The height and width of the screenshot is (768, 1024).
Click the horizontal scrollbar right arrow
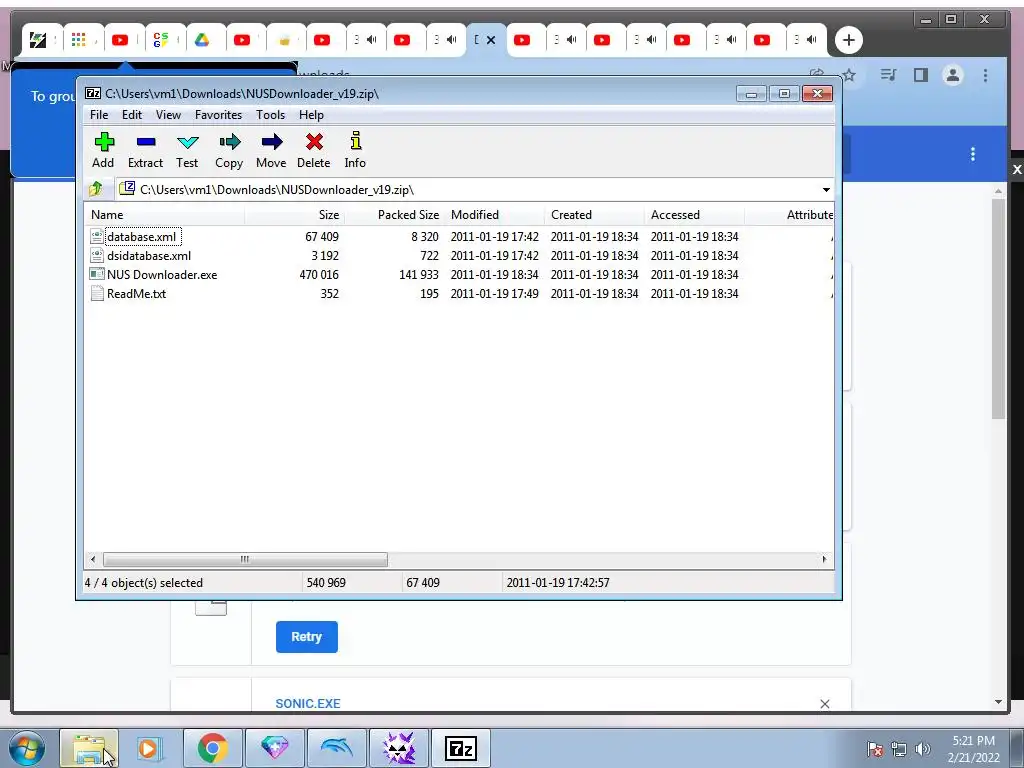824,559
